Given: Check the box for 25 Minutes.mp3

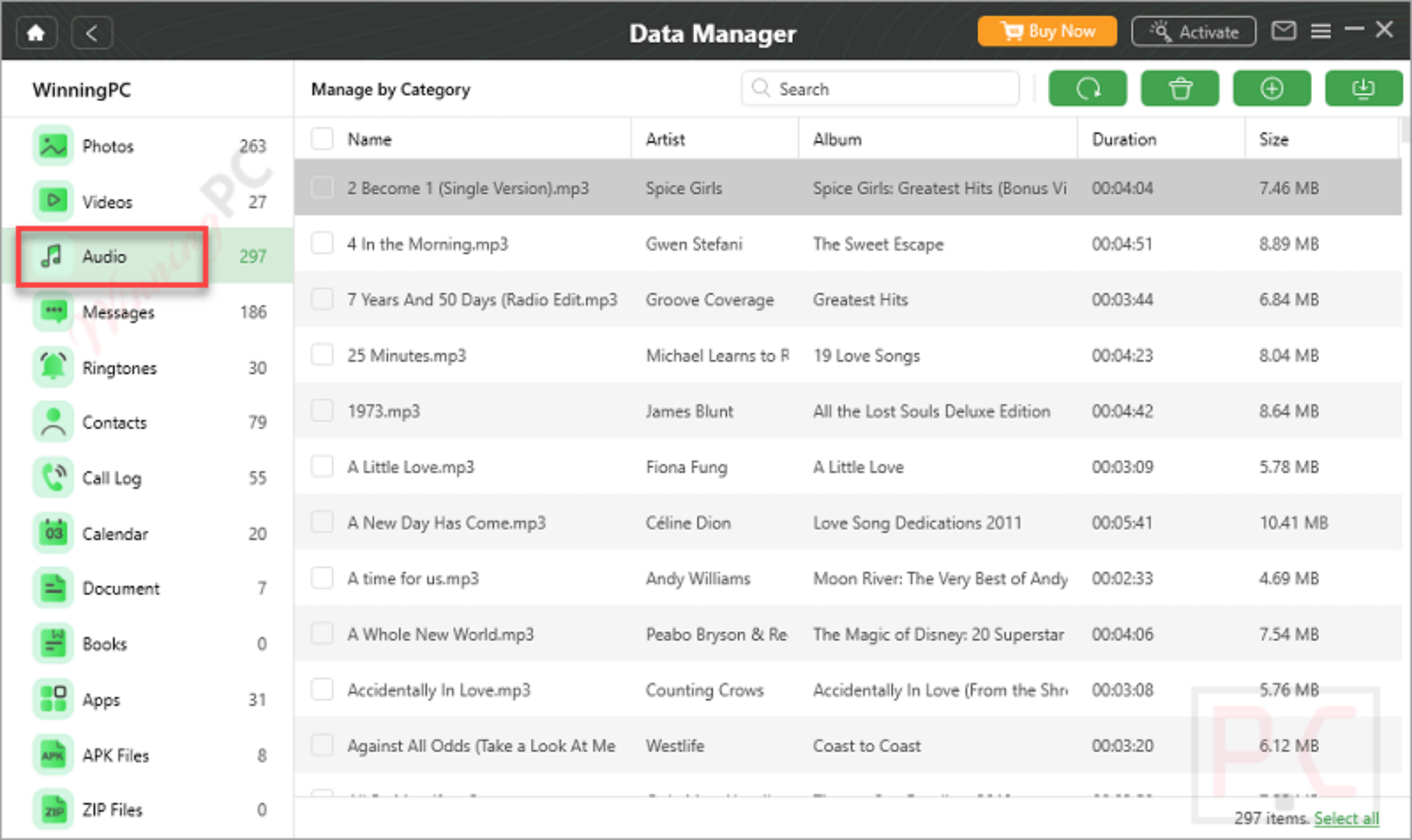Looking at the screenshot, I should [322, 355].
